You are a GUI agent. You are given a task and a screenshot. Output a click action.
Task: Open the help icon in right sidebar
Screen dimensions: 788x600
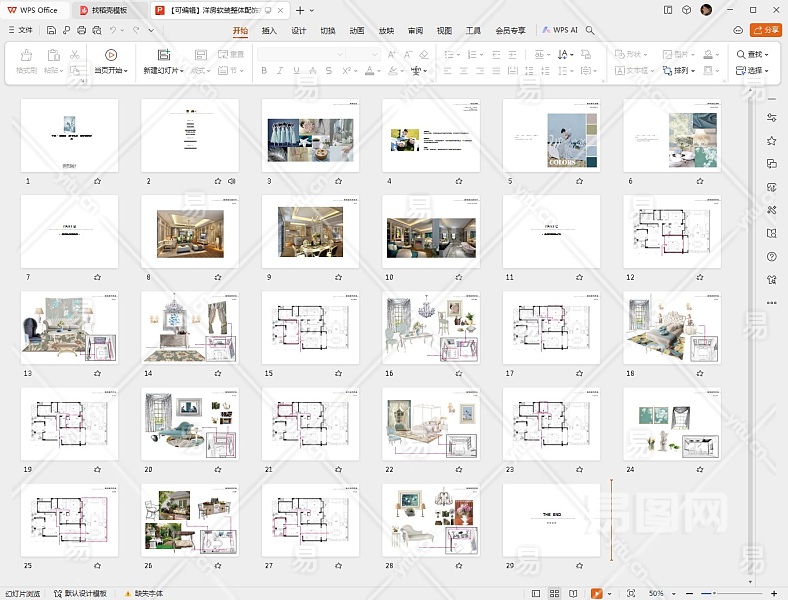pyautogui.click(x=771, y=256)
